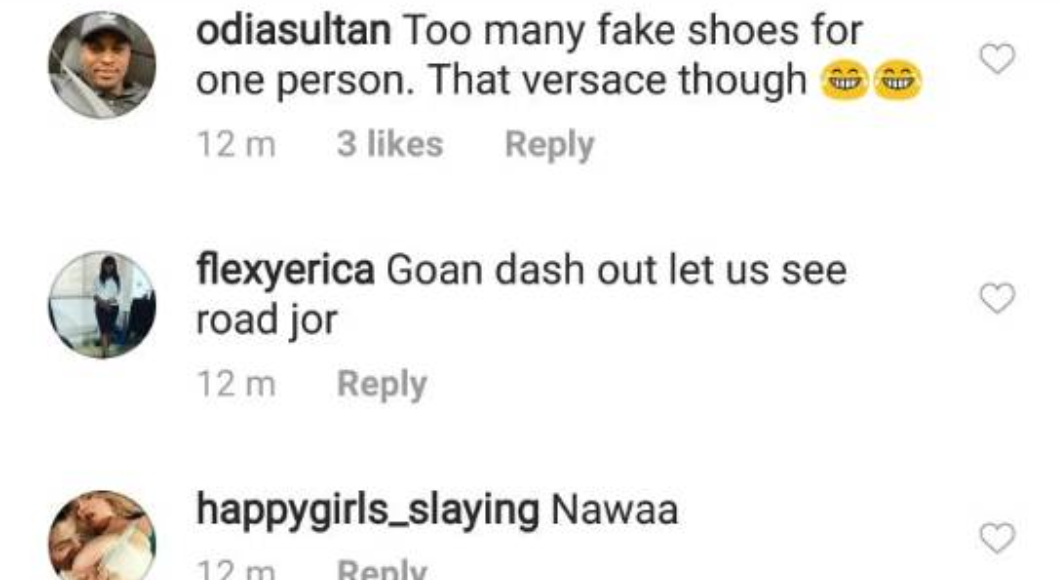The width and height of the screenshot is (1060, 580).
Task: Click the 12 m timestamp under happygirls_slaying's comment
Action: pos(236,571)
